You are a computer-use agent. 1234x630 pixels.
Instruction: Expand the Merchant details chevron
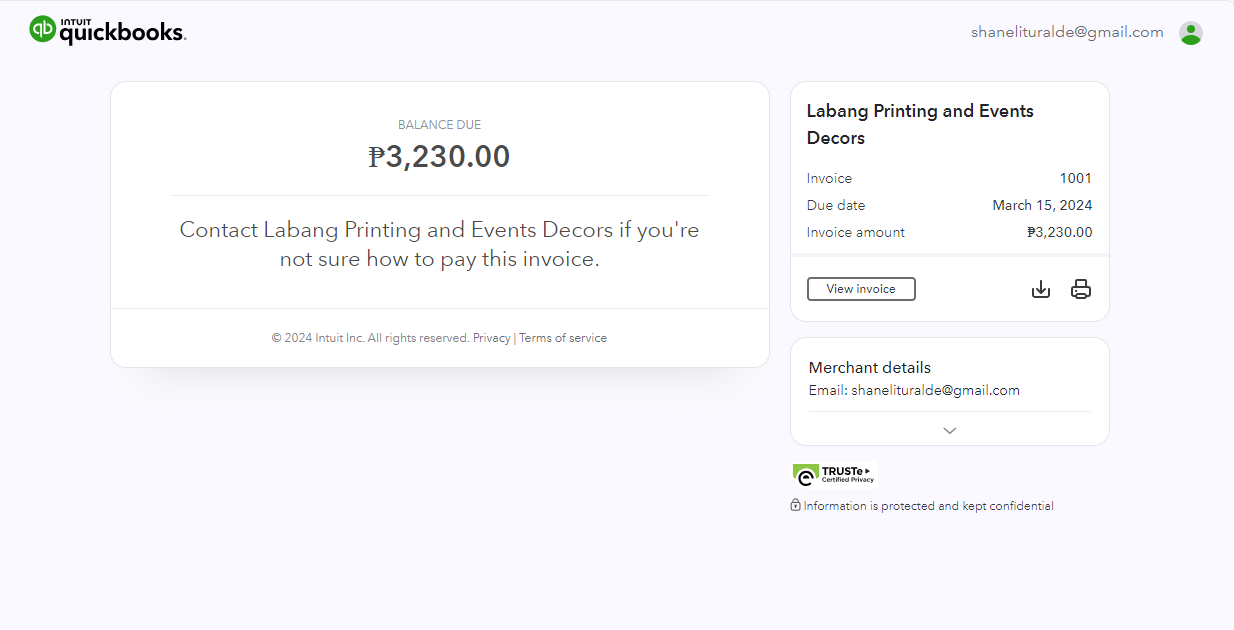click(x=950, y=430)
